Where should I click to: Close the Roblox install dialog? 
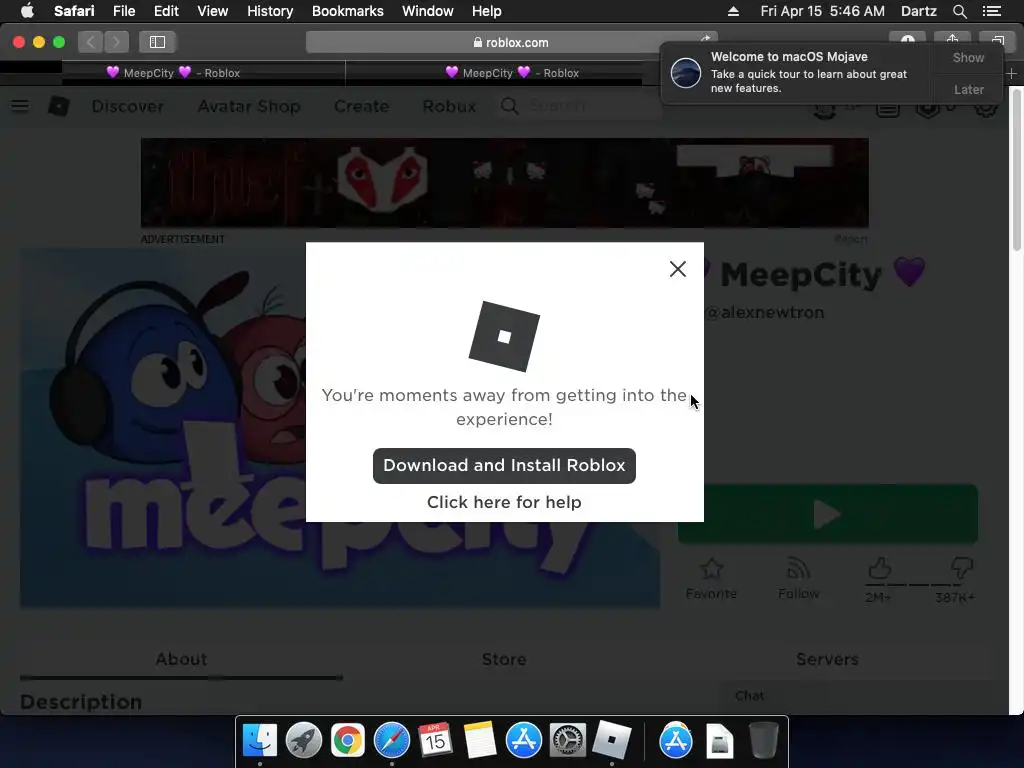[677, 269]
